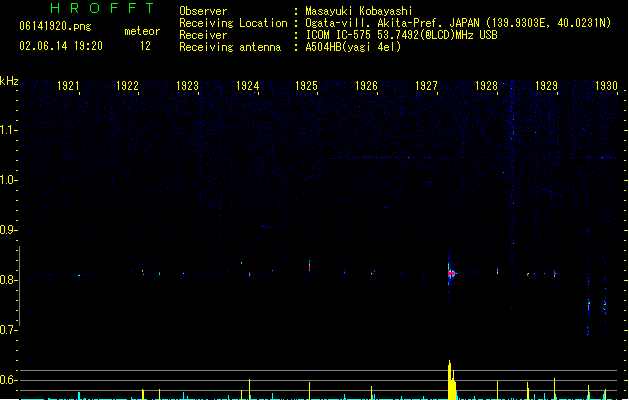
Task: Click the 1922 time axis marker
Action: point(127,86)
